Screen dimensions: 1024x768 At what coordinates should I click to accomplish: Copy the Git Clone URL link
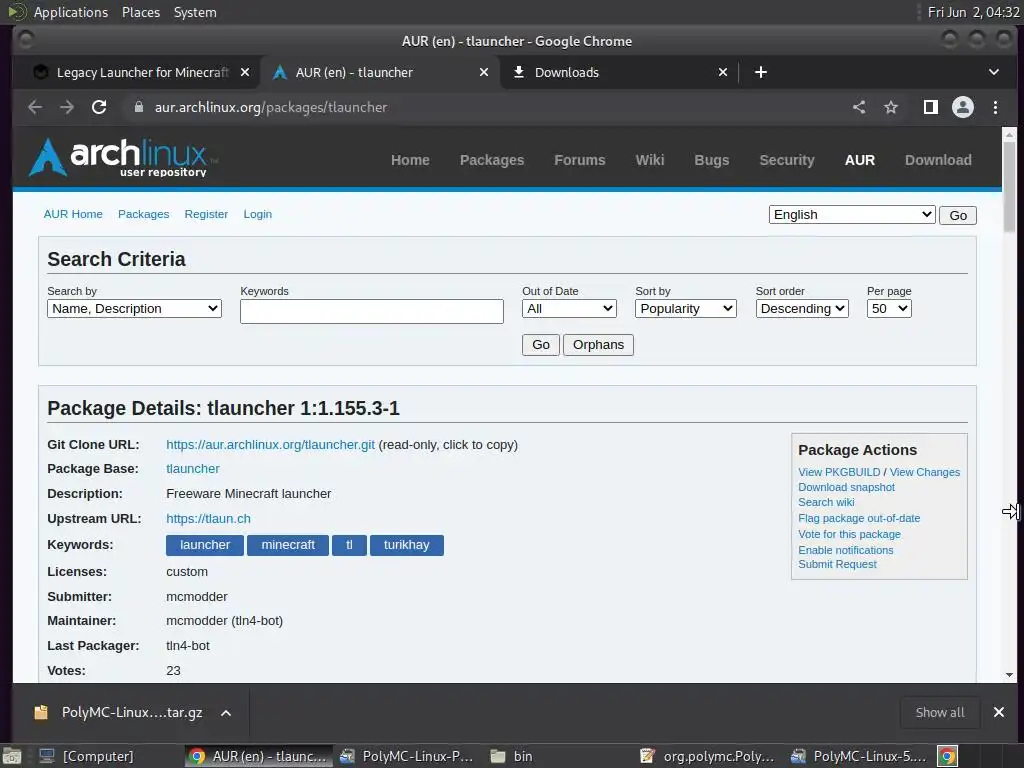(x=270, y=445)
